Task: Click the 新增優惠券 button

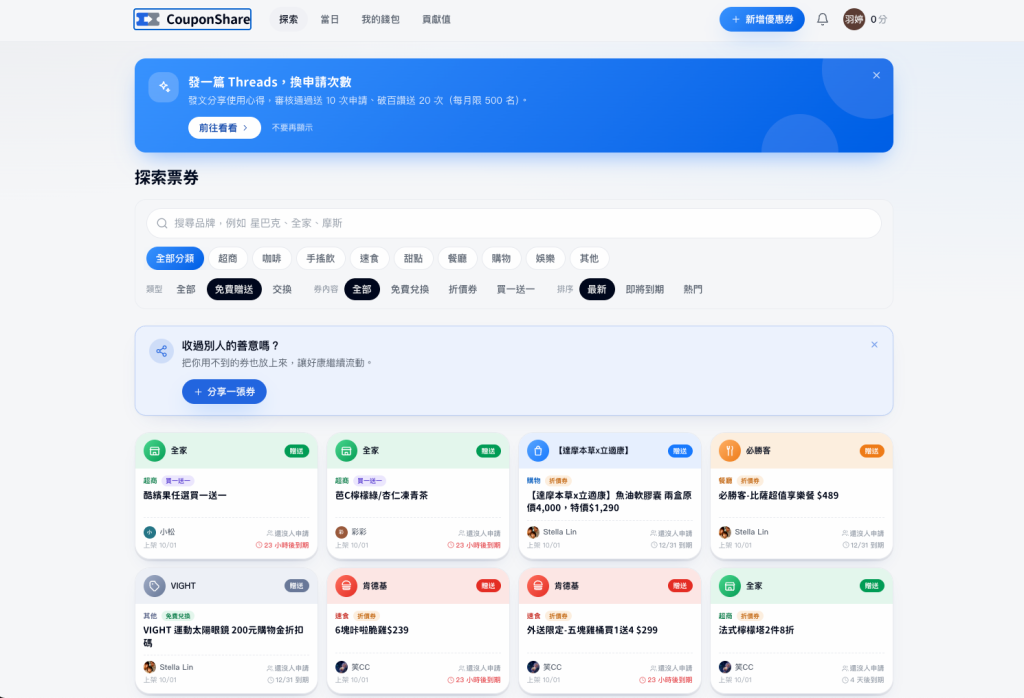Action: tap(762, 20)
